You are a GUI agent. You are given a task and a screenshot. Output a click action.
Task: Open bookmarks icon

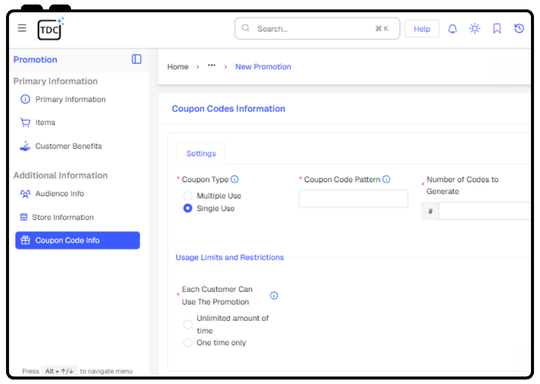(x=497, y=29)
